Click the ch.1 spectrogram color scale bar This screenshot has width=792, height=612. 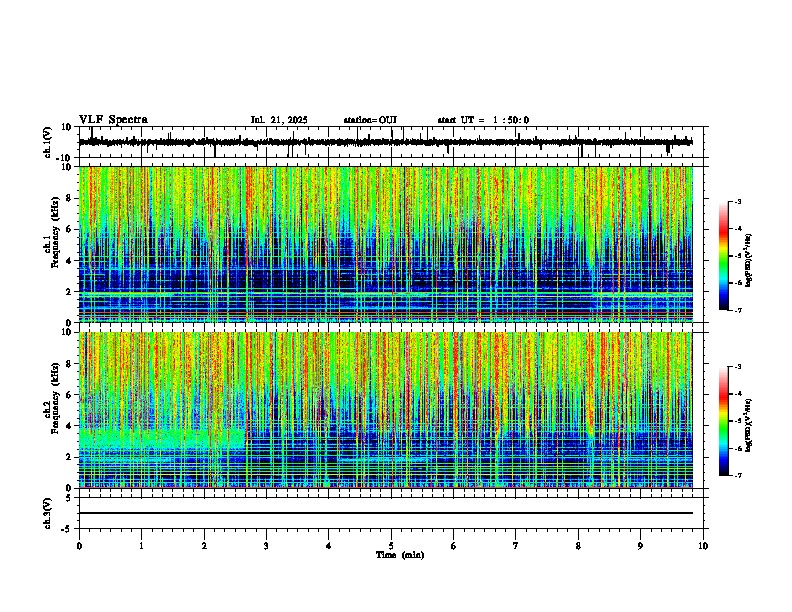click(x=724, y=256)
